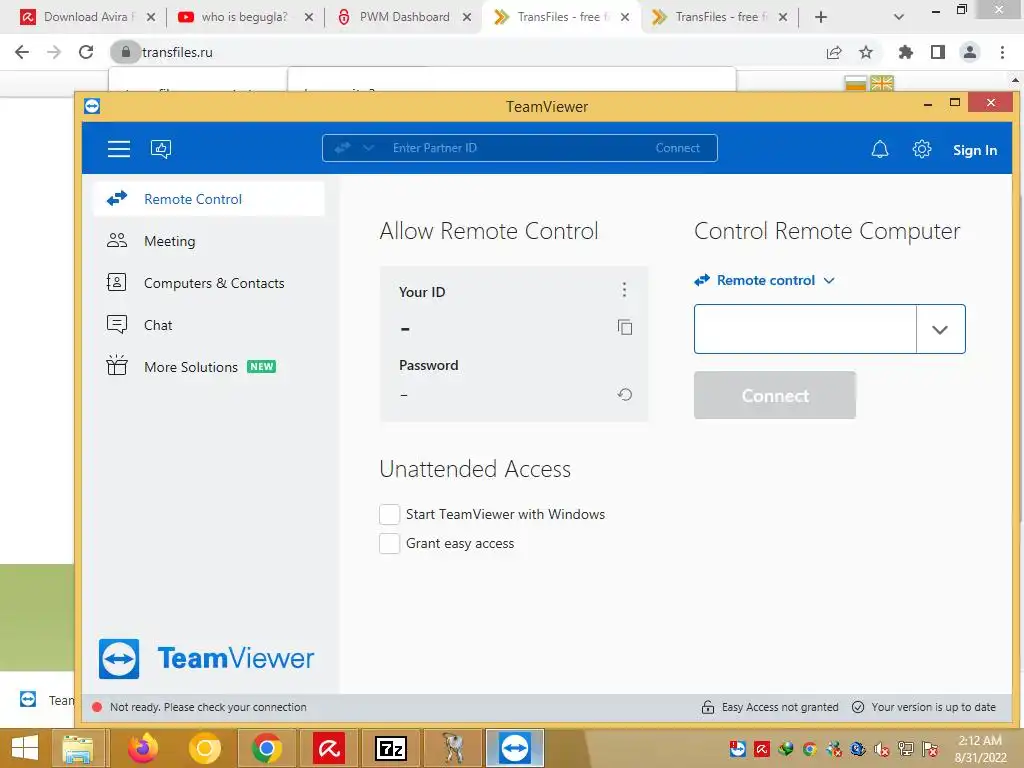This screenshot has width=1024, height=768.
Task: Open the keys app in taskbar
Action: 453,748
